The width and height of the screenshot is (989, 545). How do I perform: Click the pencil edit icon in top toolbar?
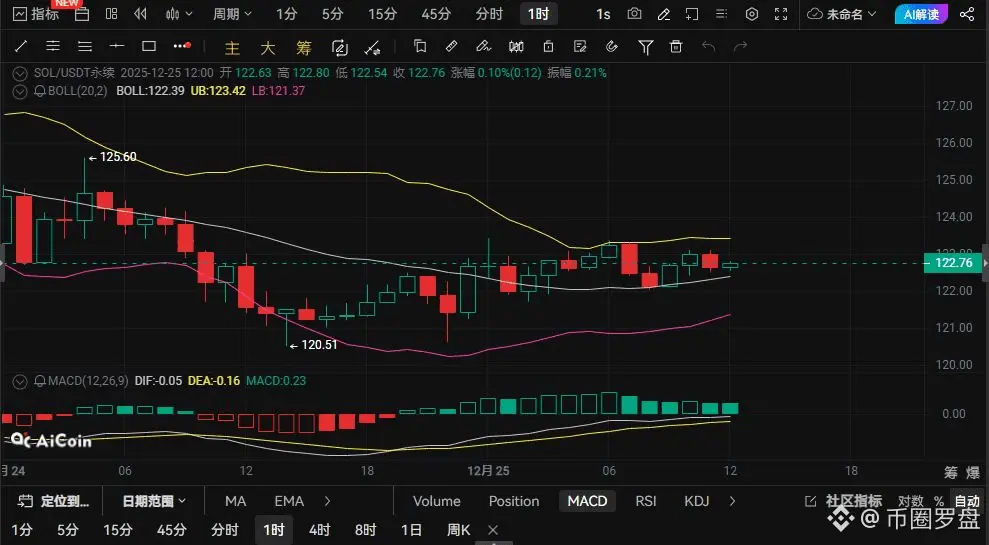pos(664,14)
